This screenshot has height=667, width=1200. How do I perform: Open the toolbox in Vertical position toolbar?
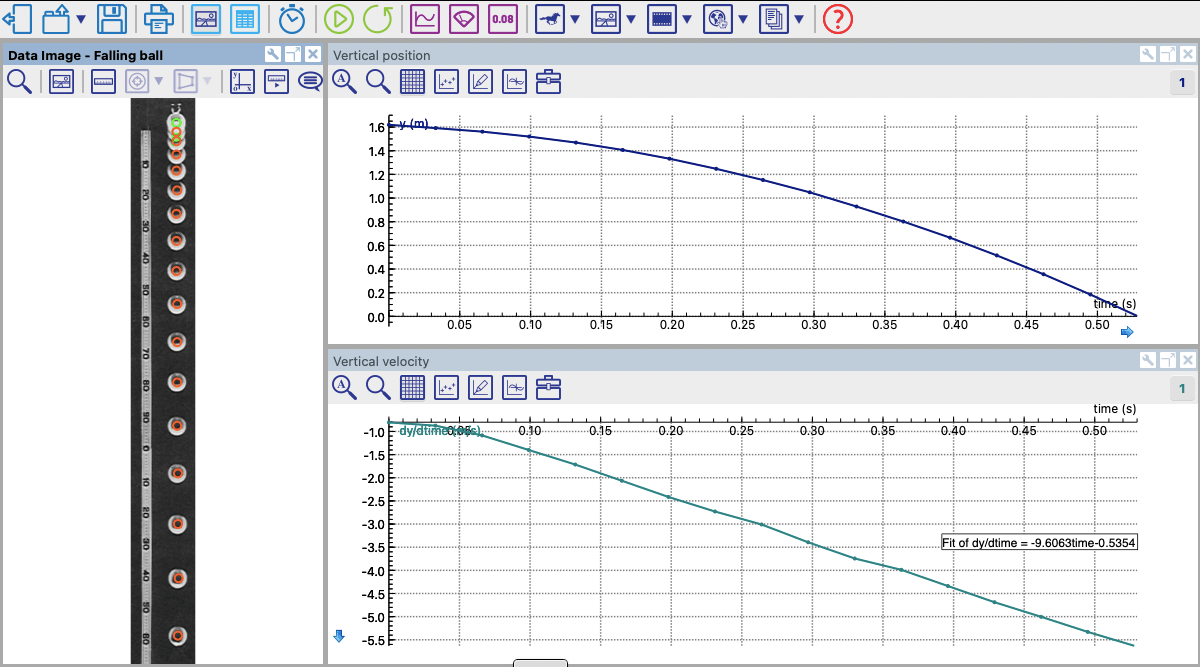tap(548, 82)
